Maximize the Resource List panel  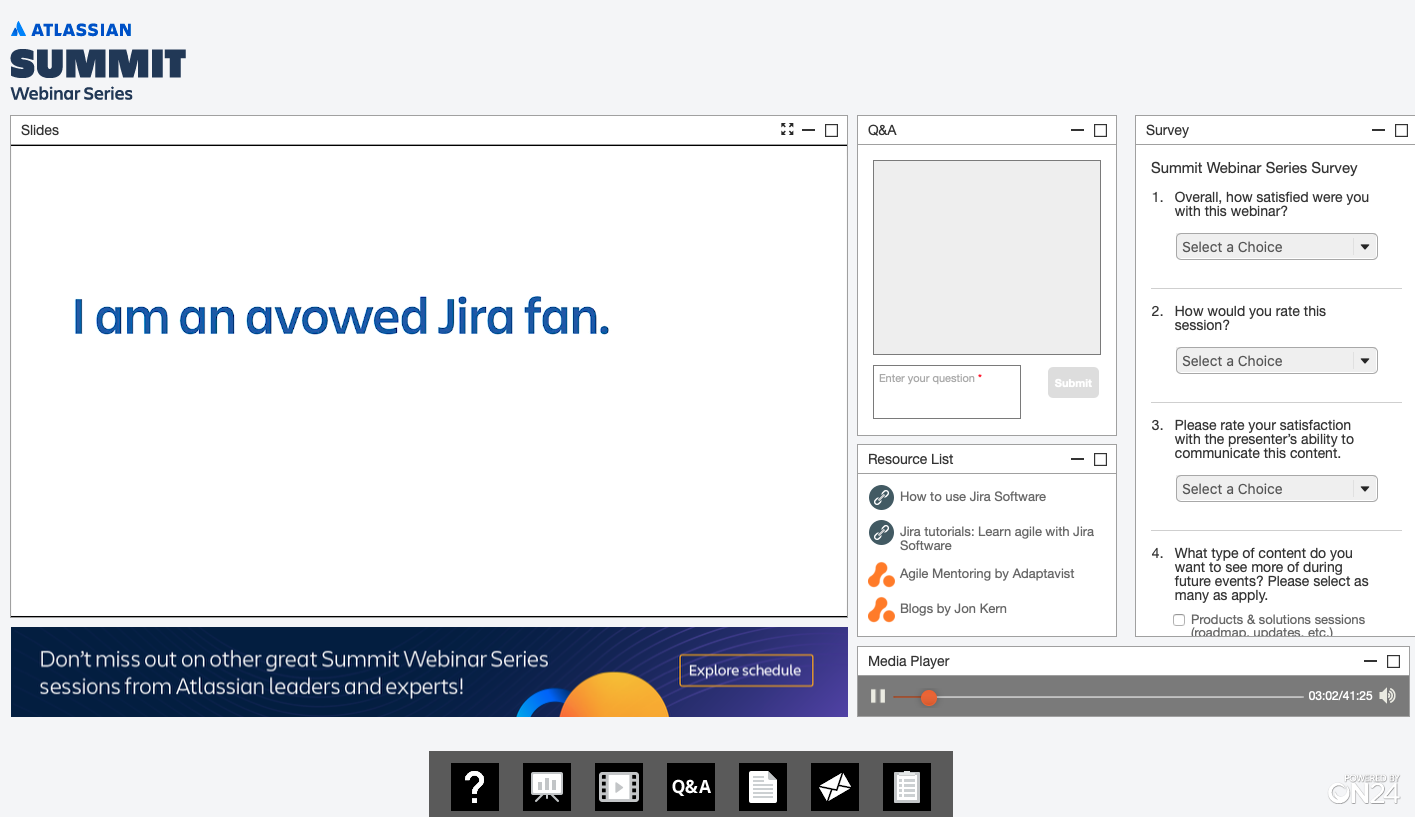tap(1100, 459)
